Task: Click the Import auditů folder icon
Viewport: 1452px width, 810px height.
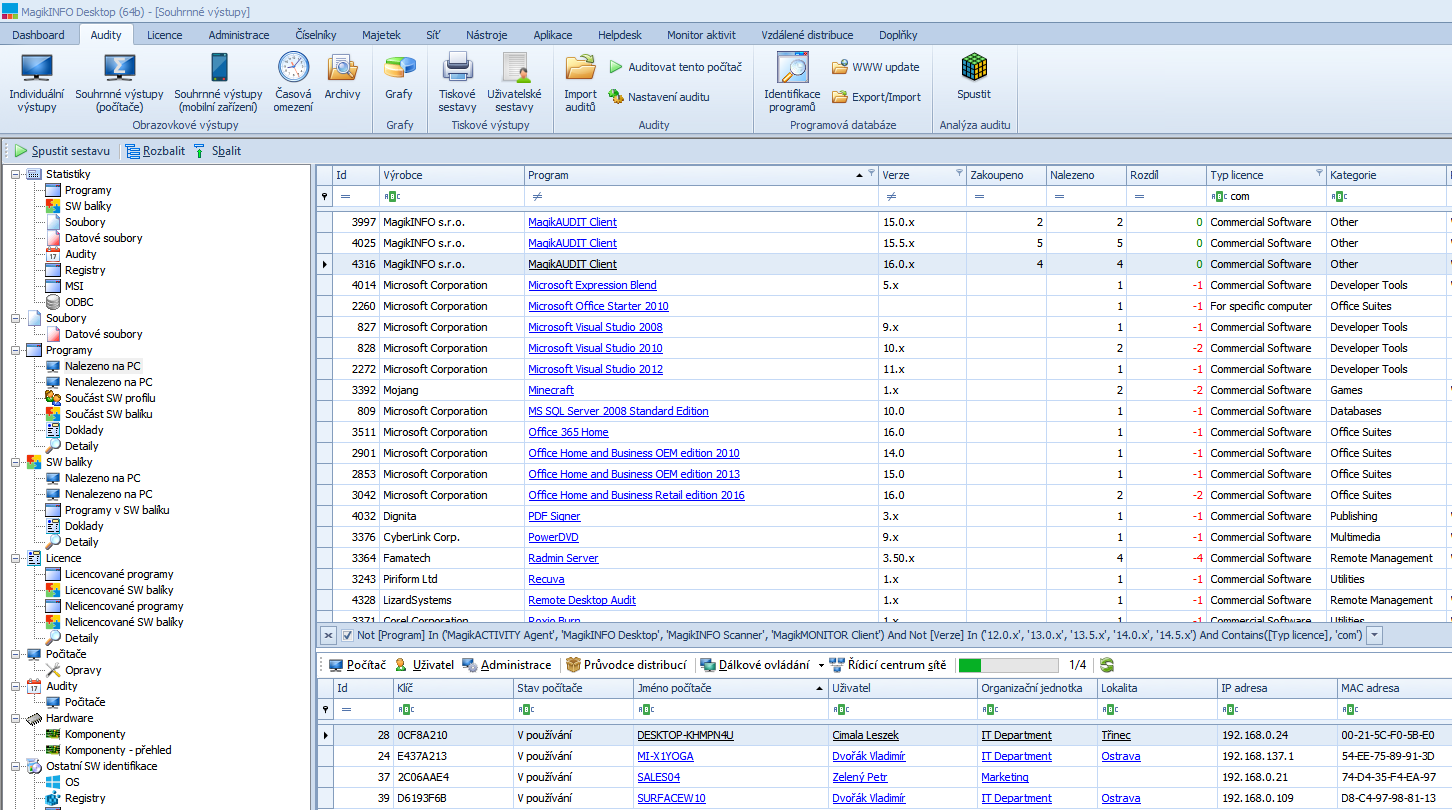Action: point(580,82)
